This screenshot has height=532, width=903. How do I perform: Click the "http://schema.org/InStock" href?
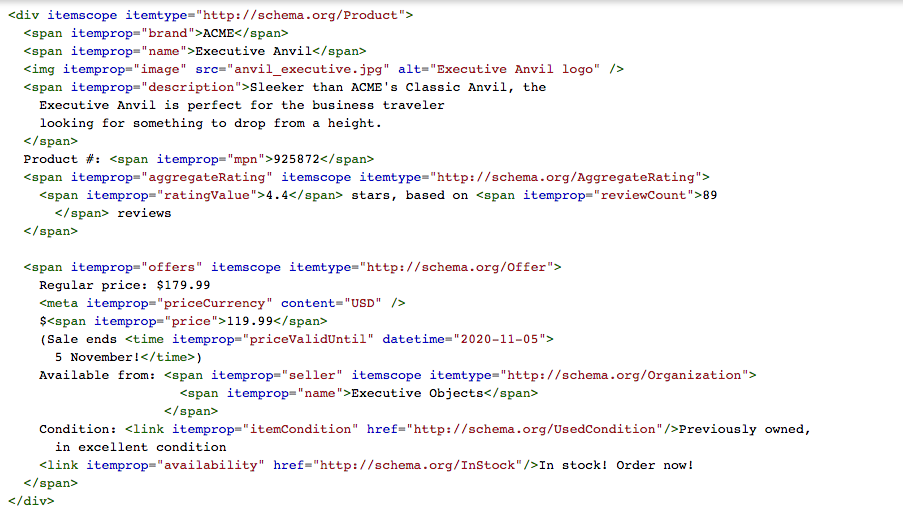[417, 465]
